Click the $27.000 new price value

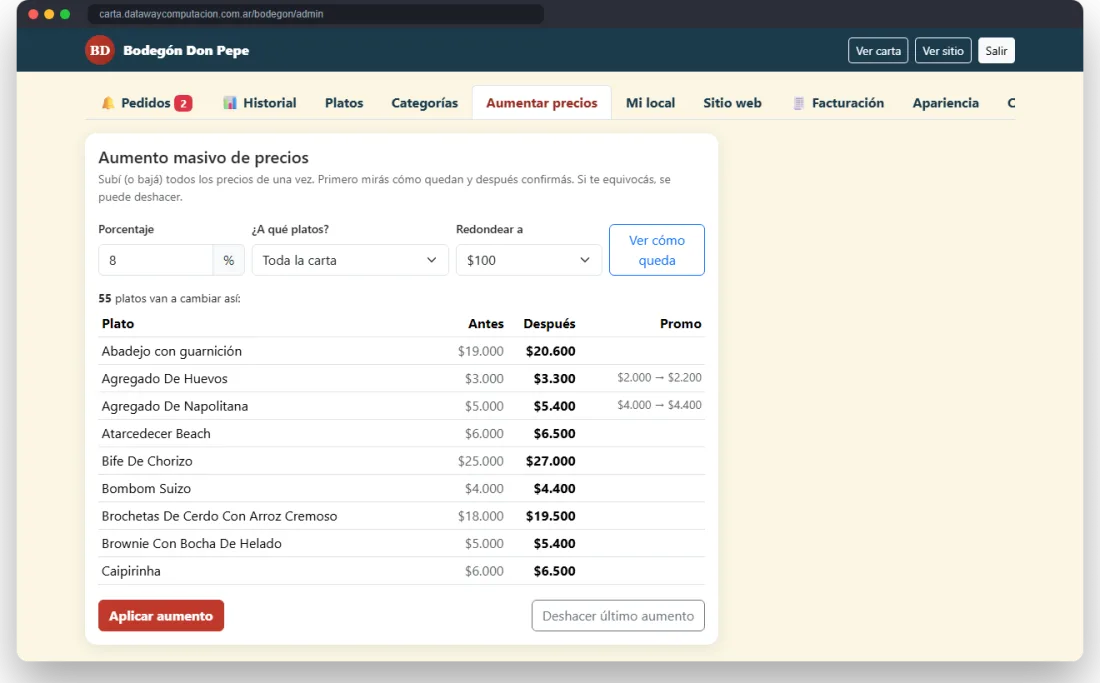point(551,461)
